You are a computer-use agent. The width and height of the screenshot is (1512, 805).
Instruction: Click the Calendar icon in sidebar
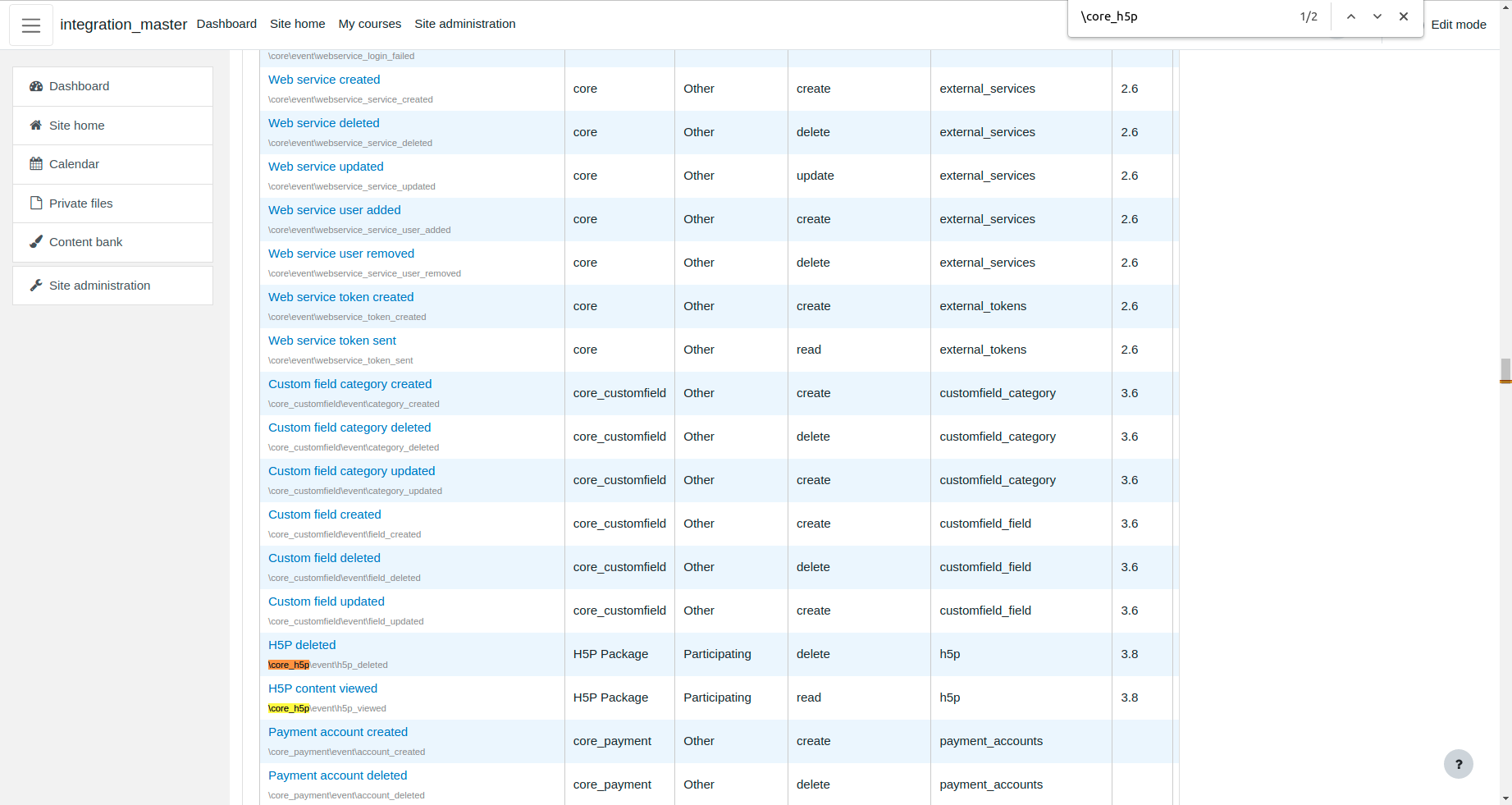pos(36,164)
